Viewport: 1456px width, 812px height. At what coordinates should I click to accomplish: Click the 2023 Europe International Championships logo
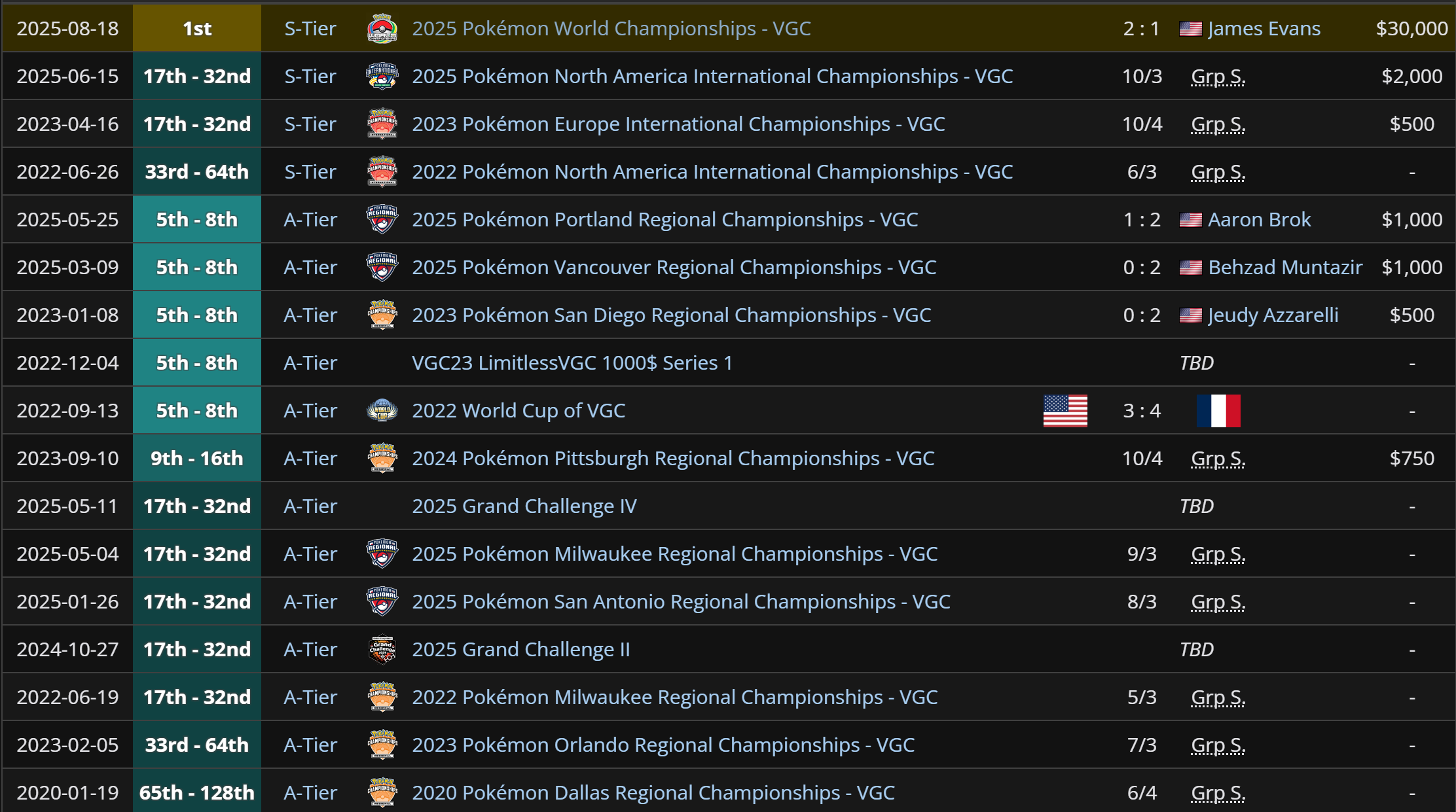coord(382,124)
